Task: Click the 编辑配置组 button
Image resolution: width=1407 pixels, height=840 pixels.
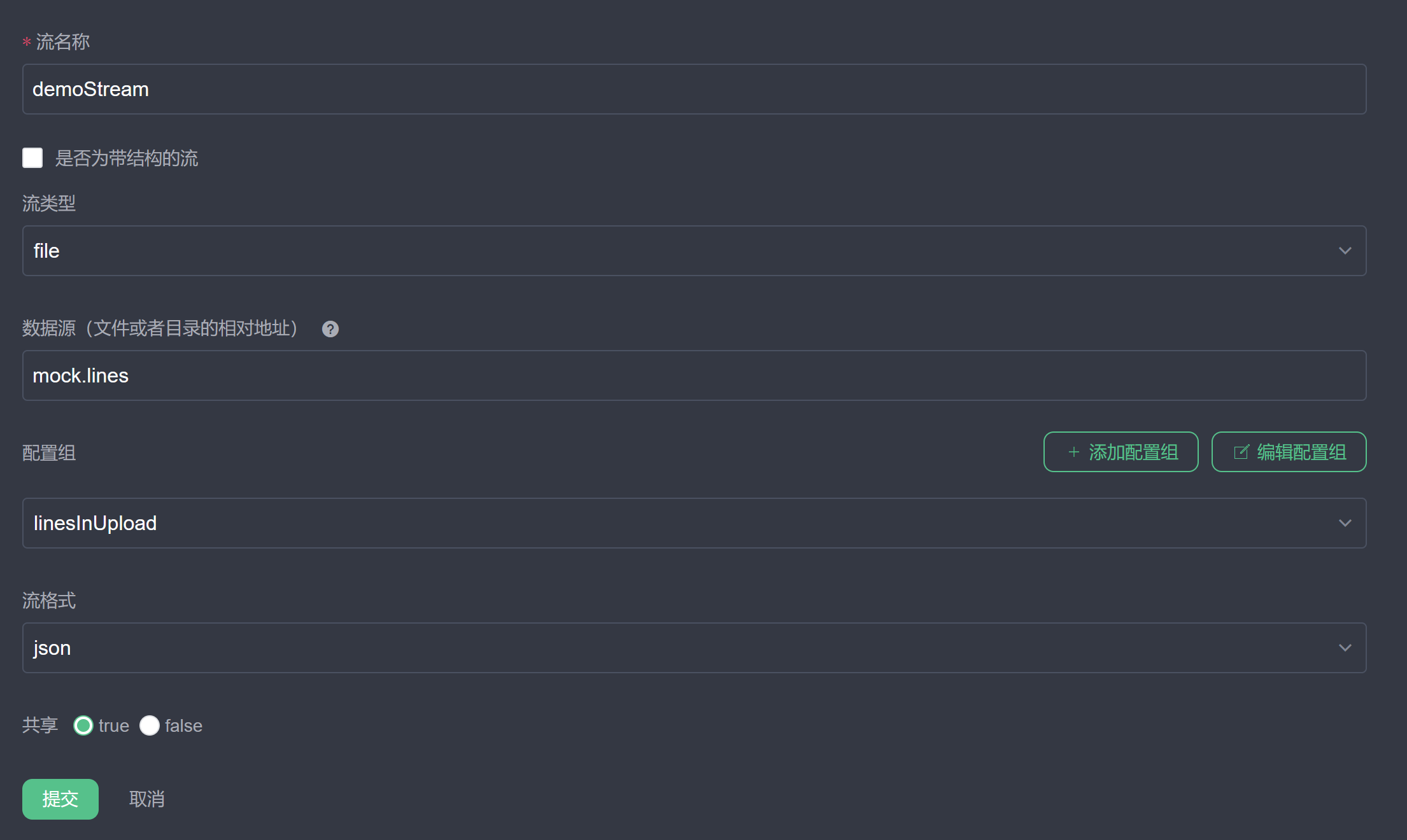Action: coord(1289,452)
